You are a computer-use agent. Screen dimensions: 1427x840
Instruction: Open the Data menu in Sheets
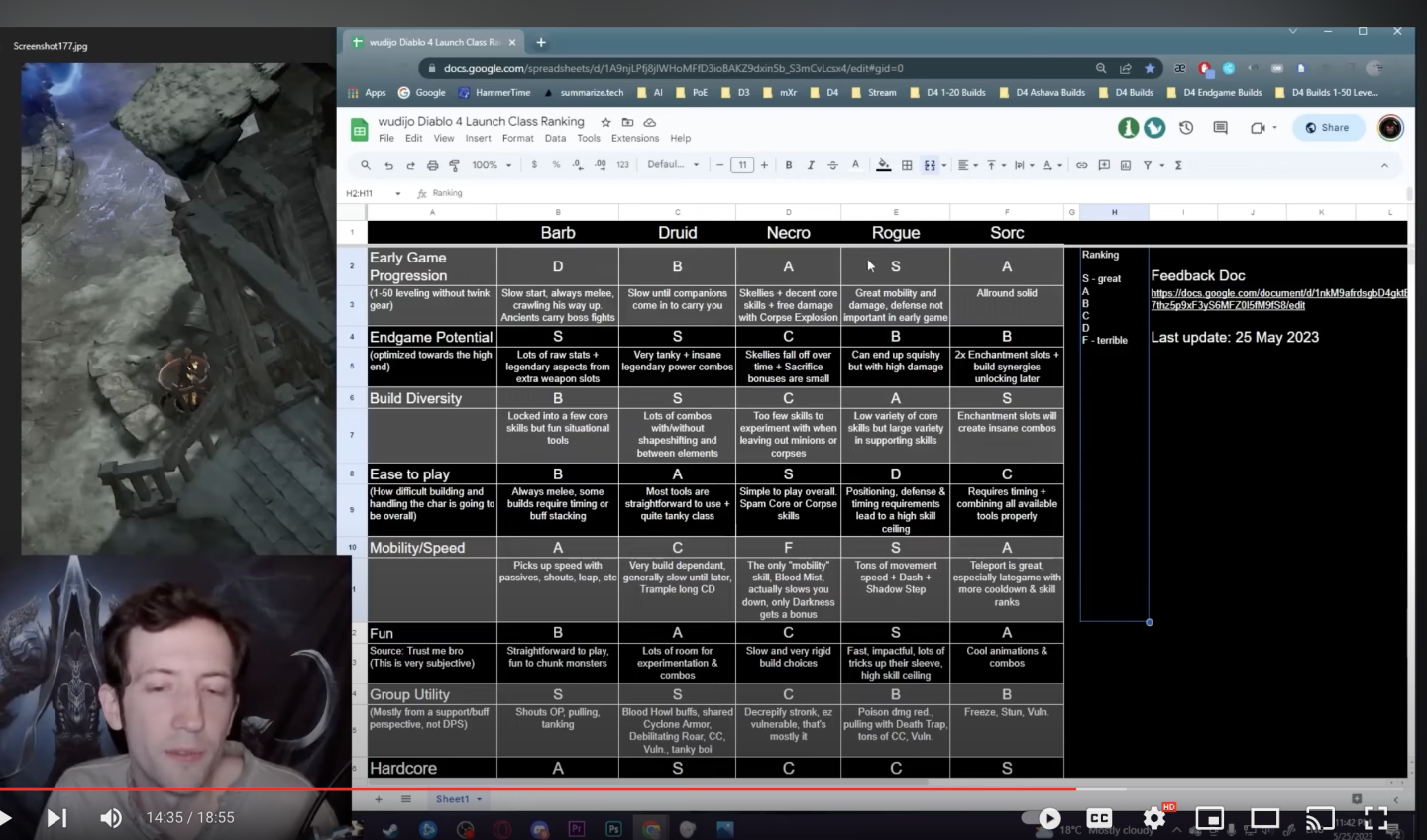(555, 138)
